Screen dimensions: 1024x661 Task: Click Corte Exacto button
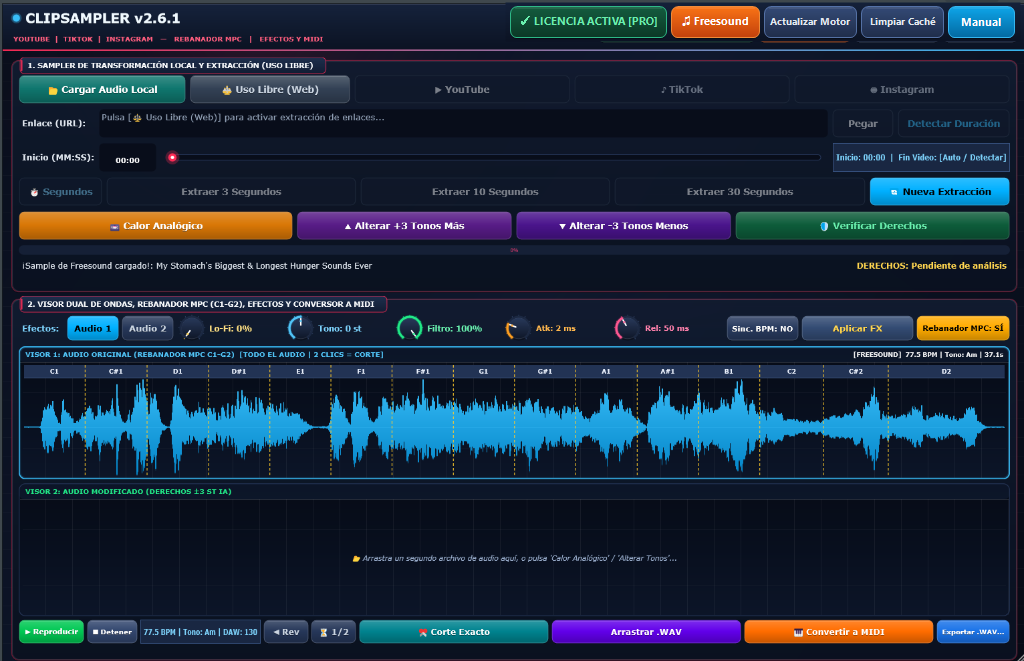tap(454, 632)
